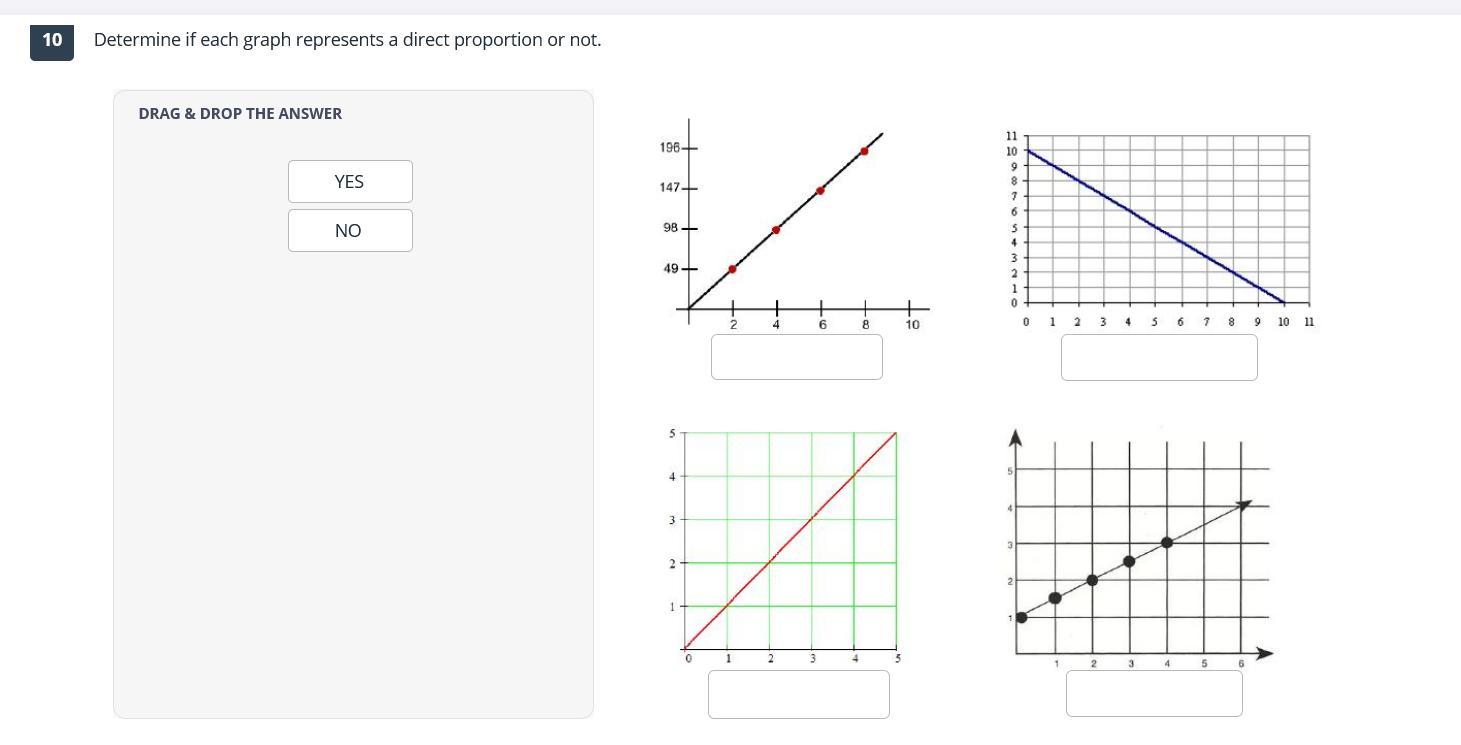Image resolution: width=1461 pixels, height=745 pixels.
Task: Click the red dot at 196 on first graph
Action: click(x=864, y=151)
